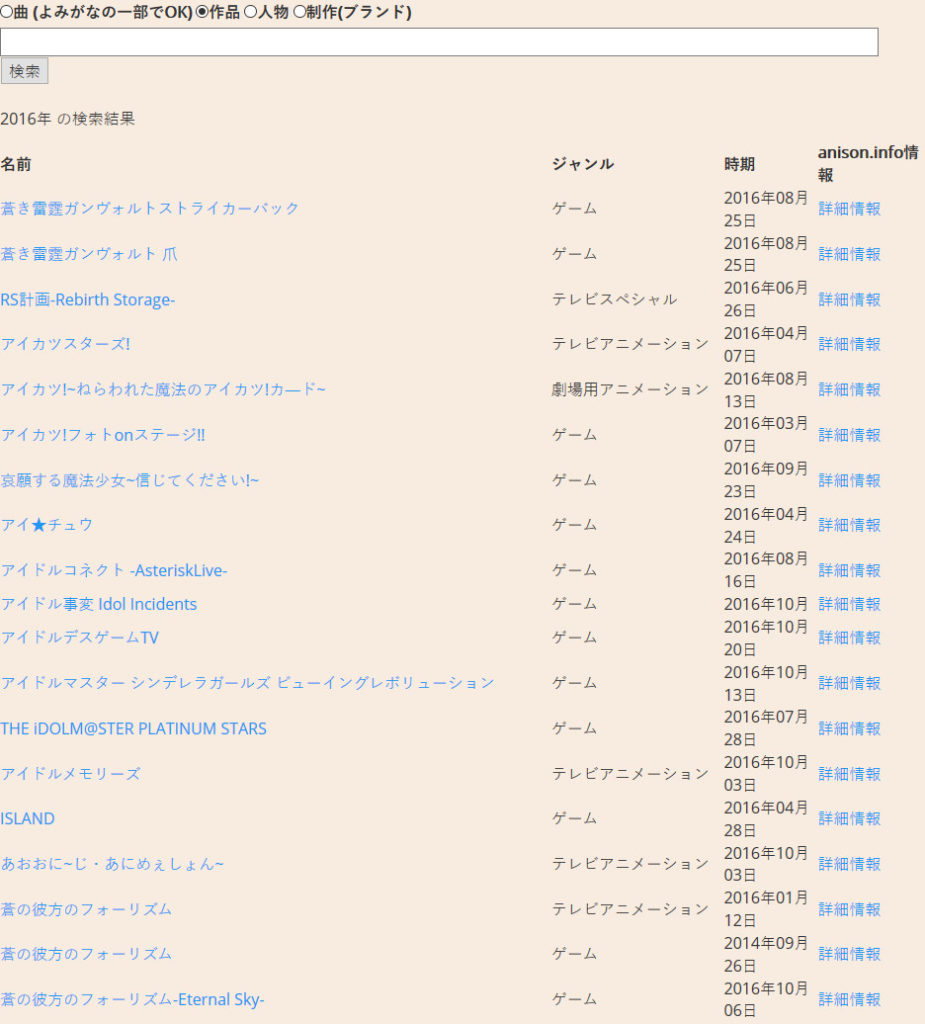Open 詳細情報 for アイドルコネクト -AsteriskLive-
Viewport: 925px width, 1024px height.
pos(849,570)
